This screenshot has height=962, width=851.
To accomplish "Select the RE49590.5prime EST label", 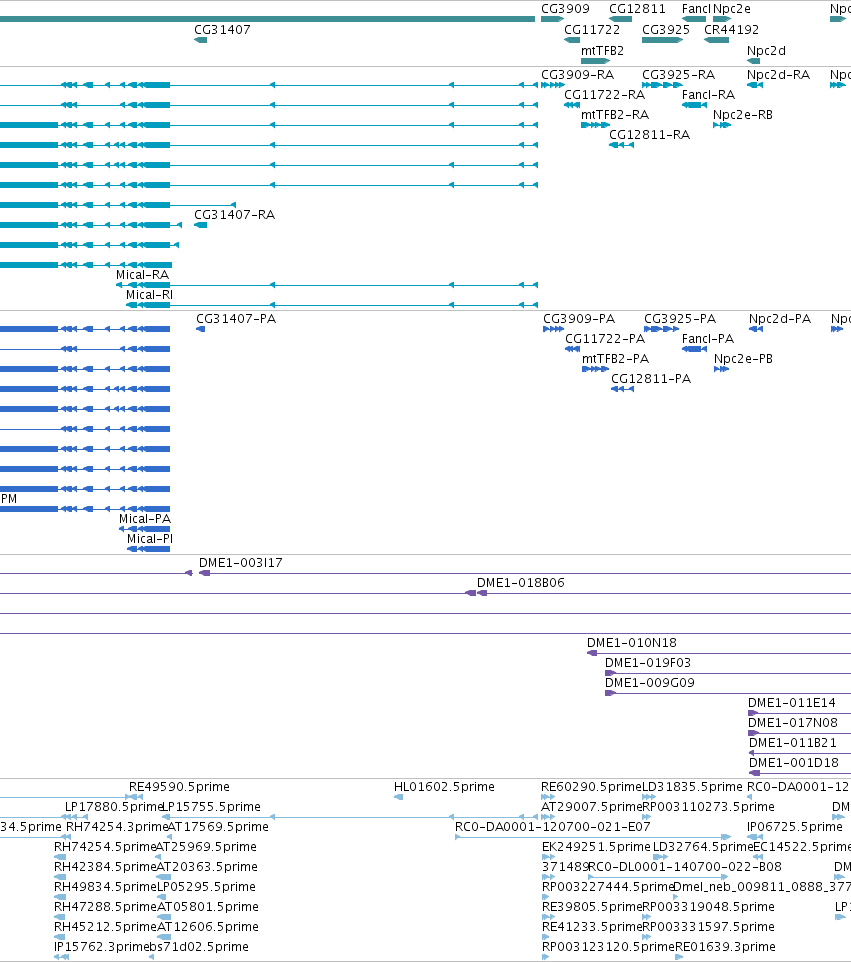I will (179, 787).
